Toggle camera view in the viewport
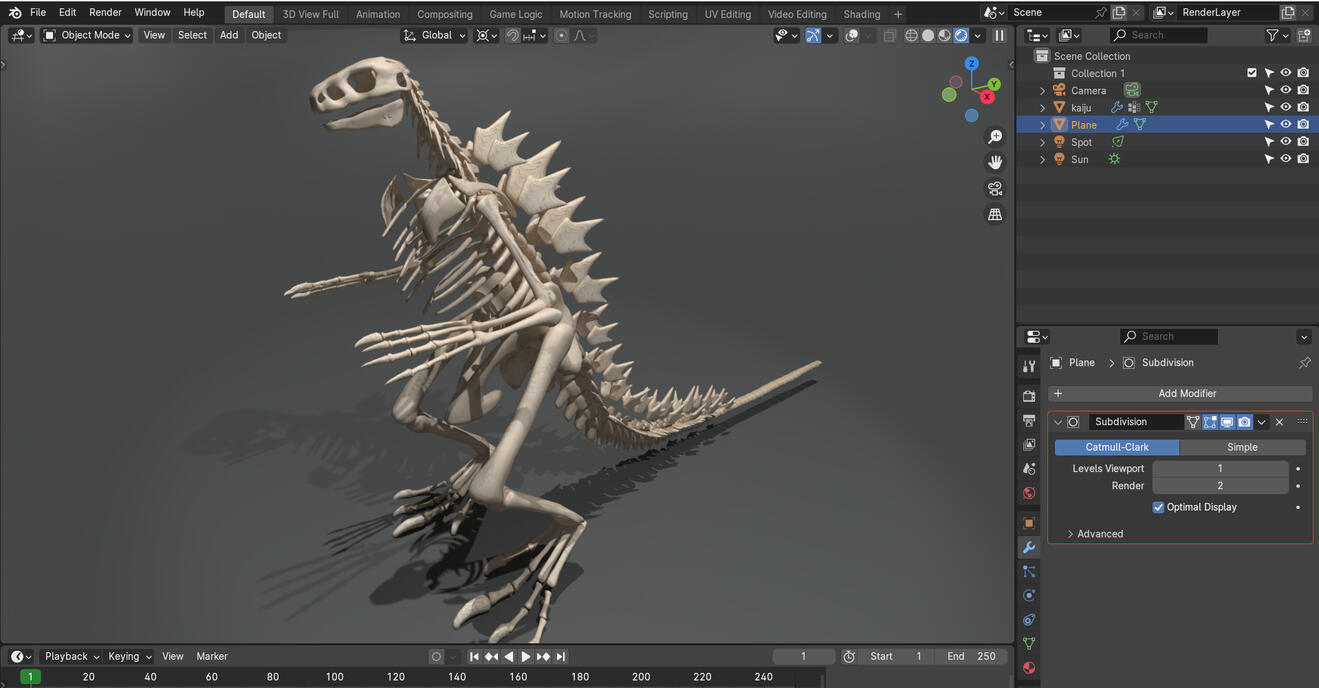The width and height of the screenshot is (1319, 688). [995, 188]
